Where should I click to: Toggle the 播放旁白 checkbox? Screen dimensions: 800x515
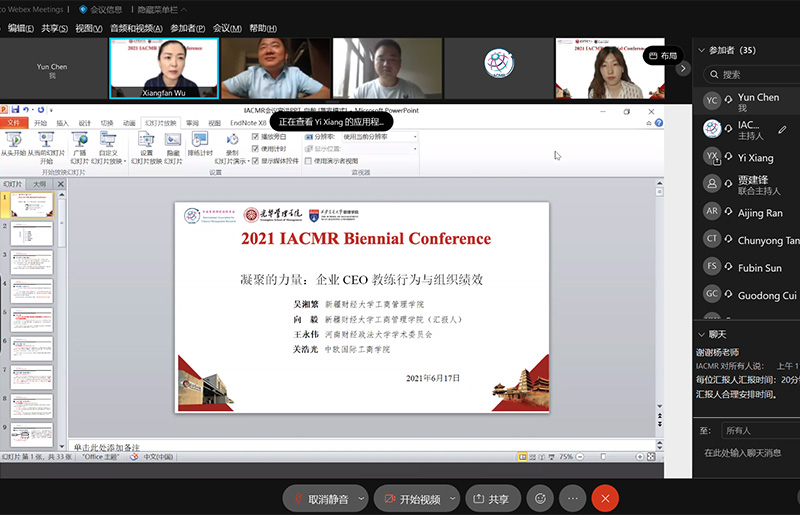tap(256, 136)
